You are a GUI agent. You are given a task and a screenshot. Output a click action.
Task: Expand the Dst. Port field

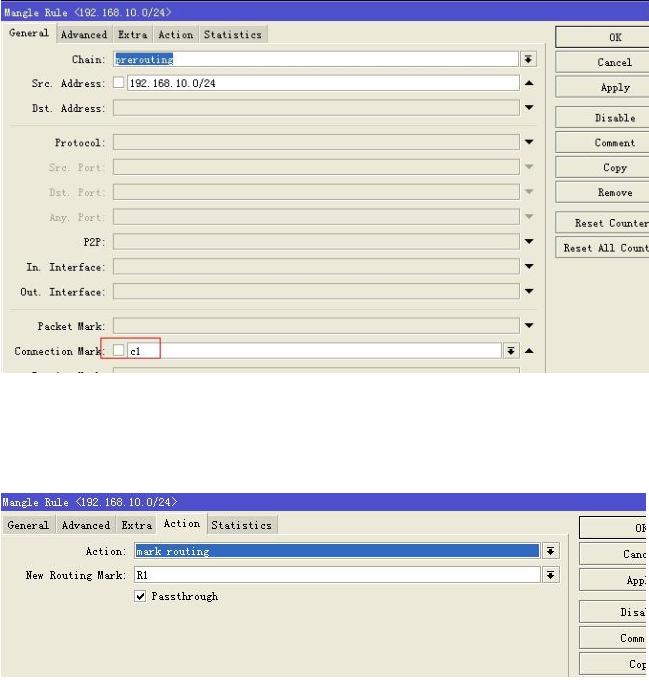(529, 192)
